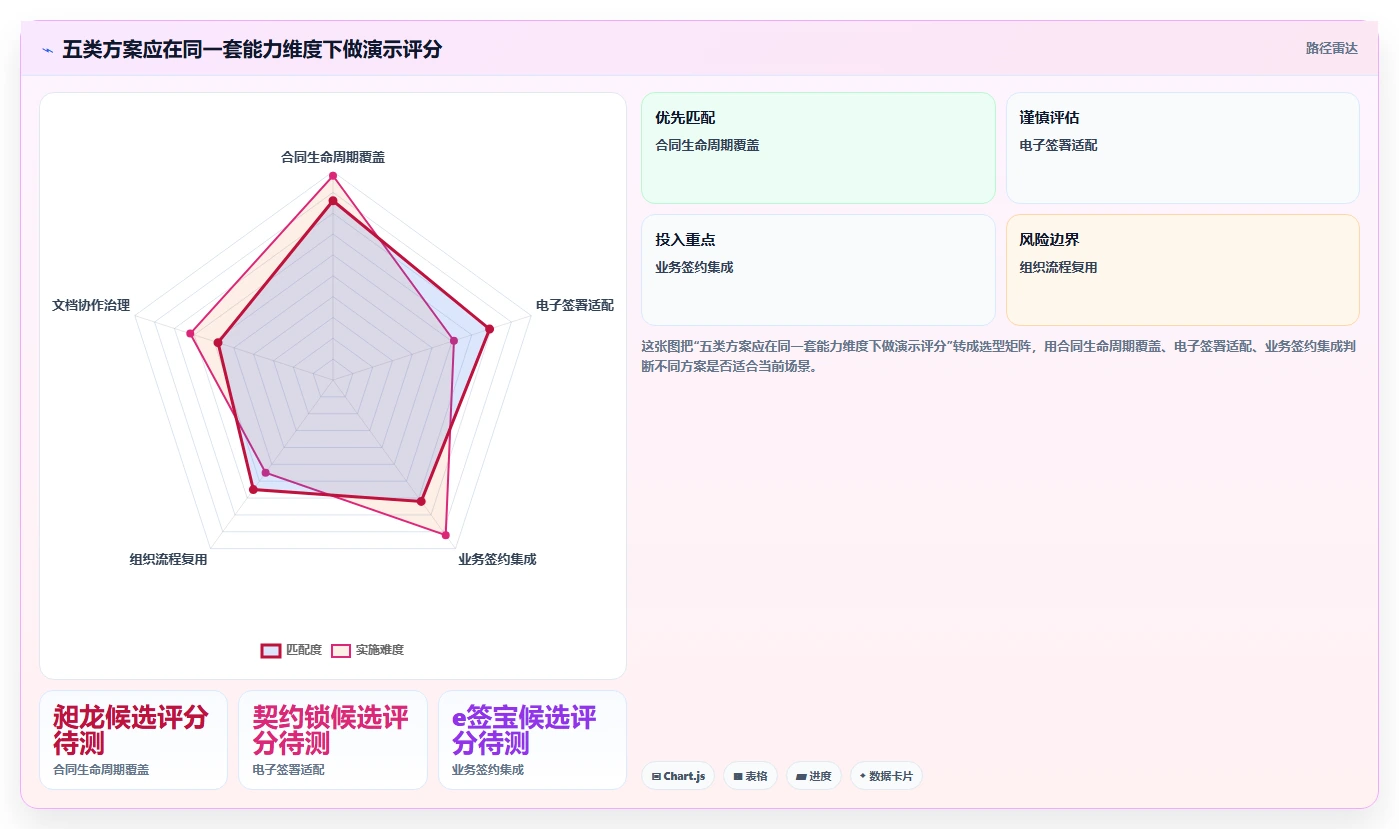
Task: Click 实施难度 point on 文档协作治理 axis
Action: click(x=190, y=333)
